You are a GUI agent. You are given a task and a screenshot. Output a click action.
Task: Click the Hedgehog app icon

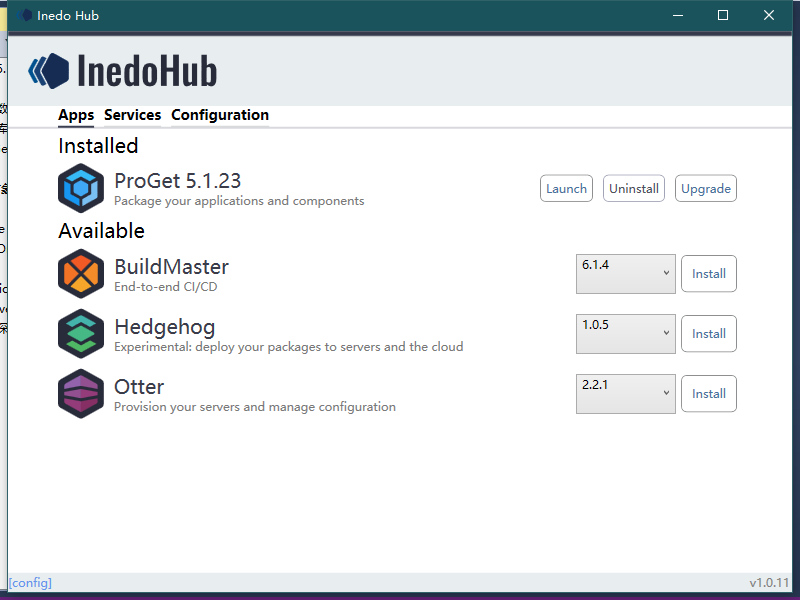tap(81, 334)
